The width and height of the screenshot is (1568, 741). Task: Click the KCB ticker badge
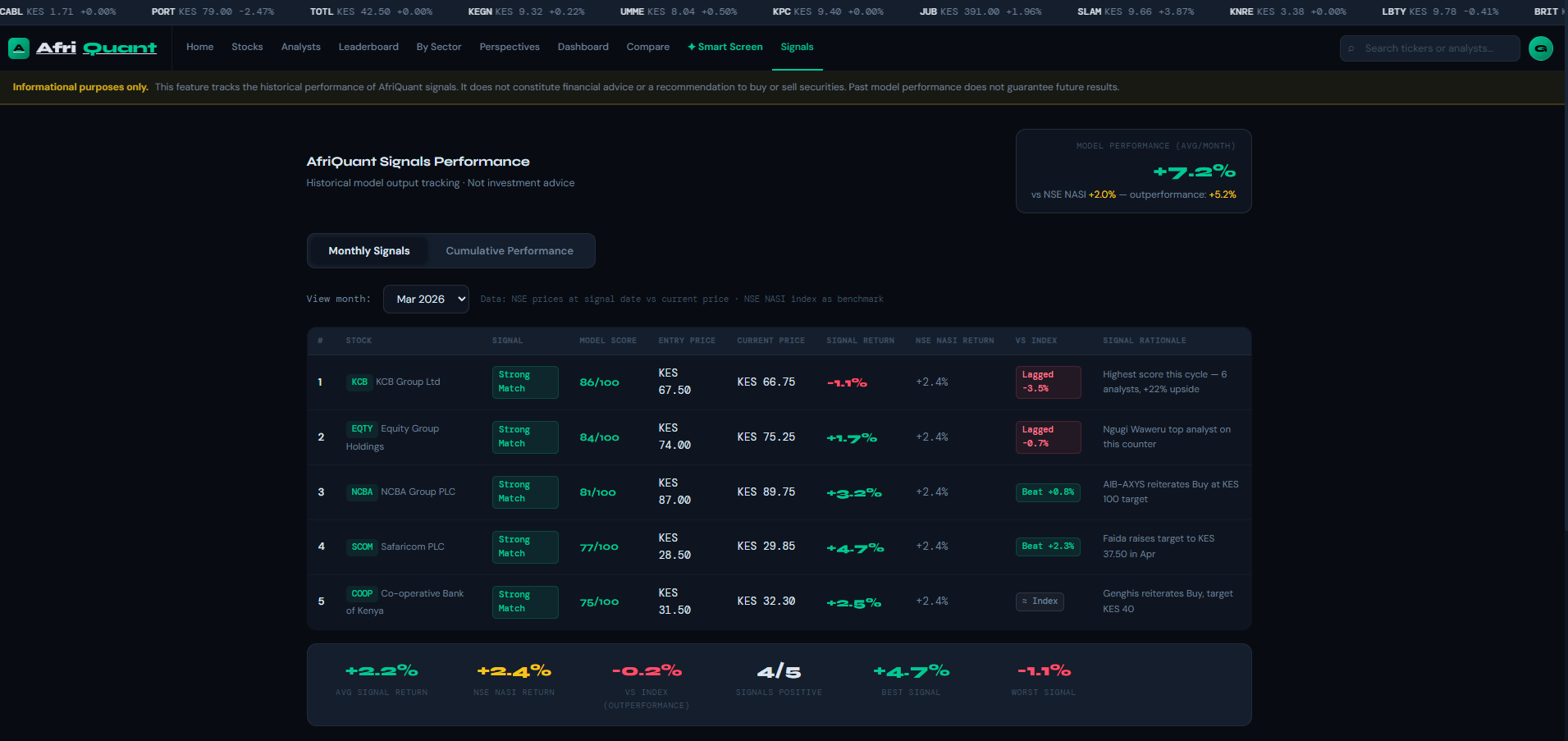pyautogui.click(x=359, y=382)
